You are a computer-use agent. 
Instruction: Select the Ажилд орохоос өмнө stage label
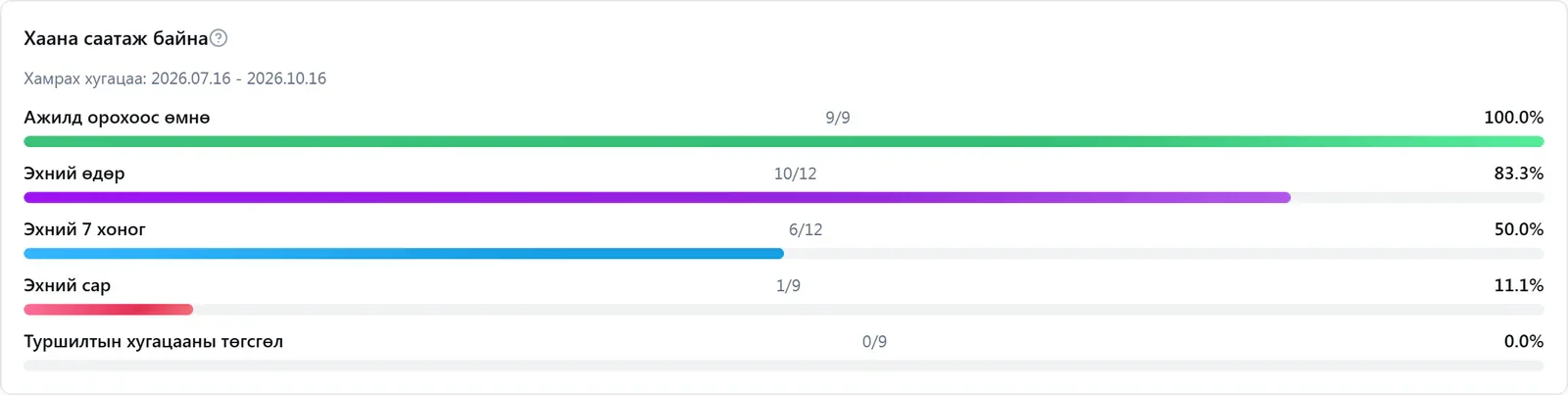click(x=117, y=118)
